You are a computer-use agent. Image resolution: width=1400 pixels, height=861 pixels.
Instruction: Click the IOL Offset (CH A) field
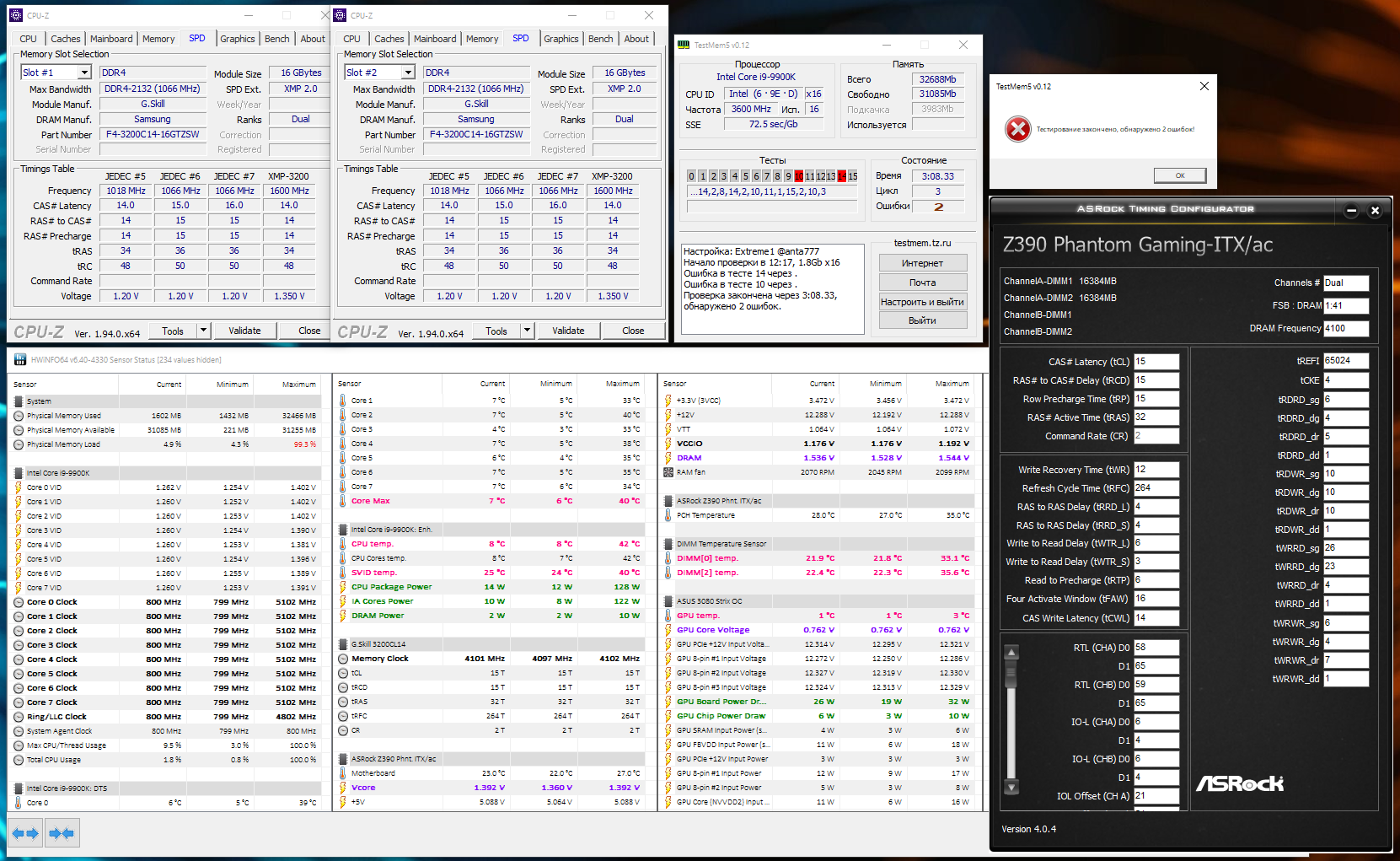pos(1156,796)
